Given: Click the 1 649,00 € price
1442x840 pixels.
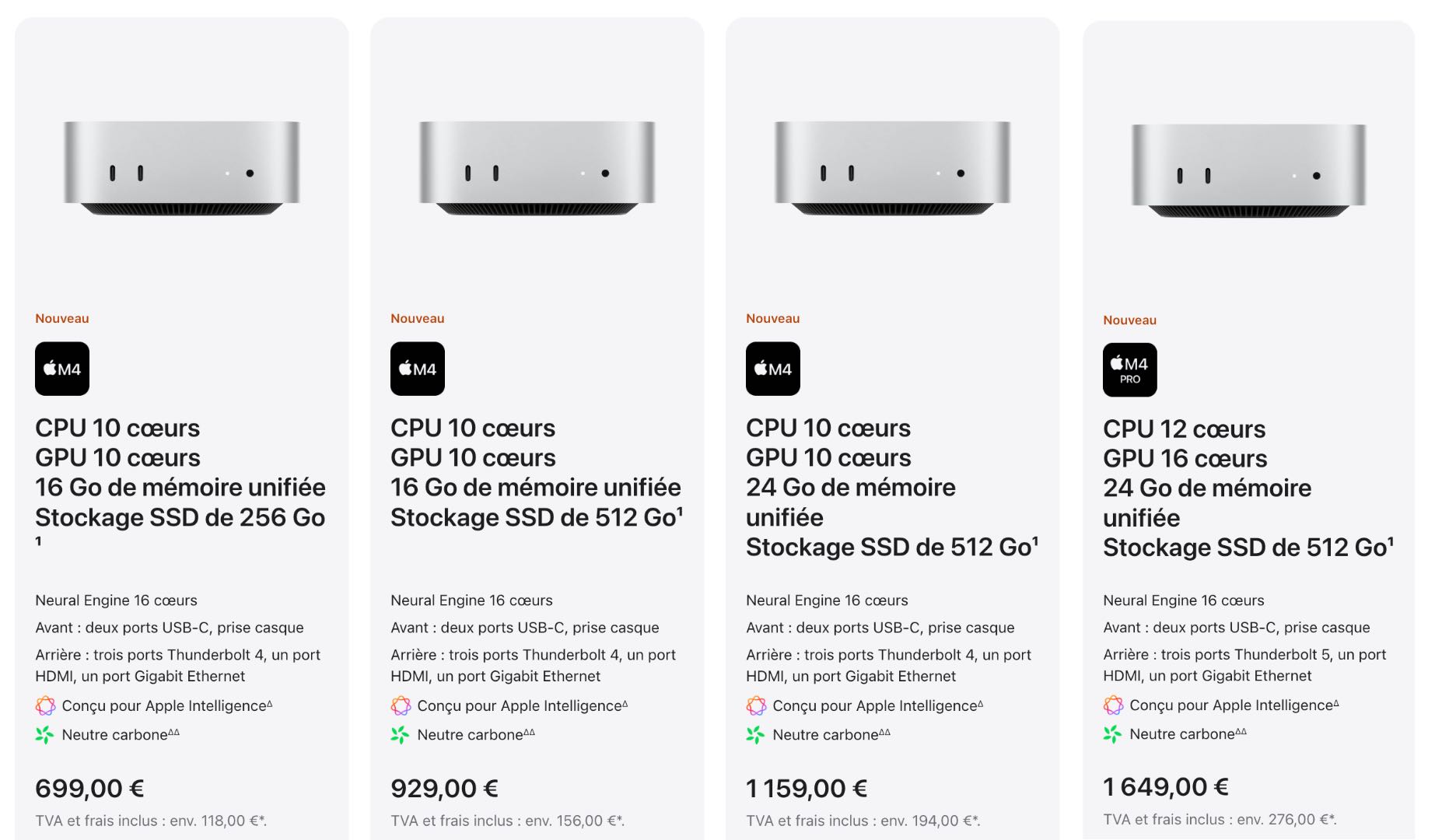Looking at the screenshot, I should (1166, 786).
